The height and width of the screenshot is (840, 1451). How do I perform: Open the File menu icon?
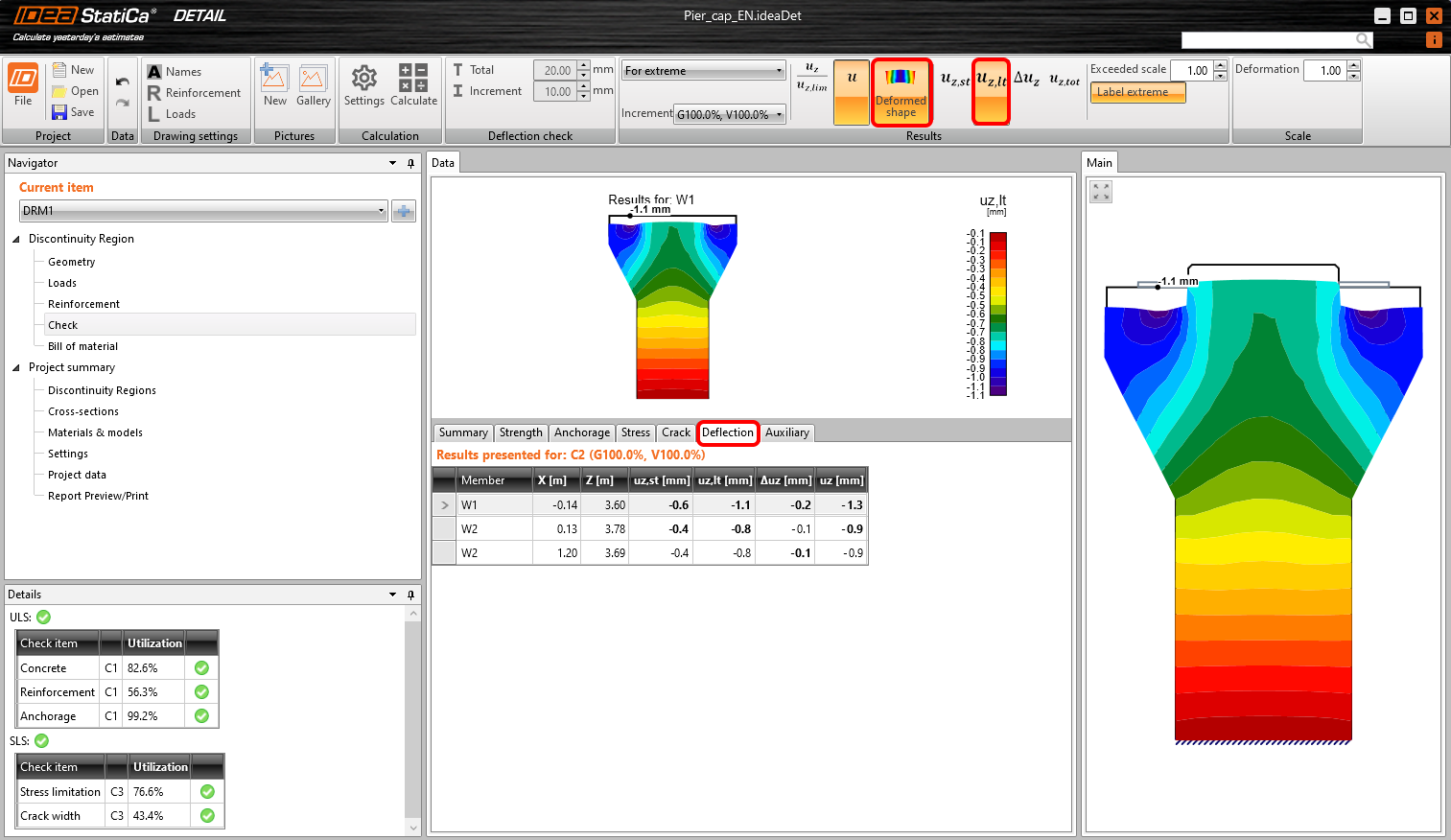[23, 79]
